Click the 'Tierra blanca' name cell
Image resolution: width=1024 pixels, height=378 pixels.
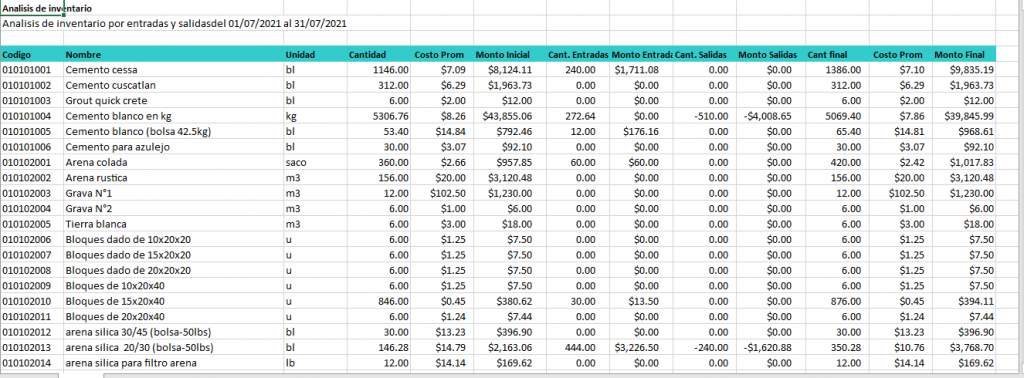pos(173,224)
